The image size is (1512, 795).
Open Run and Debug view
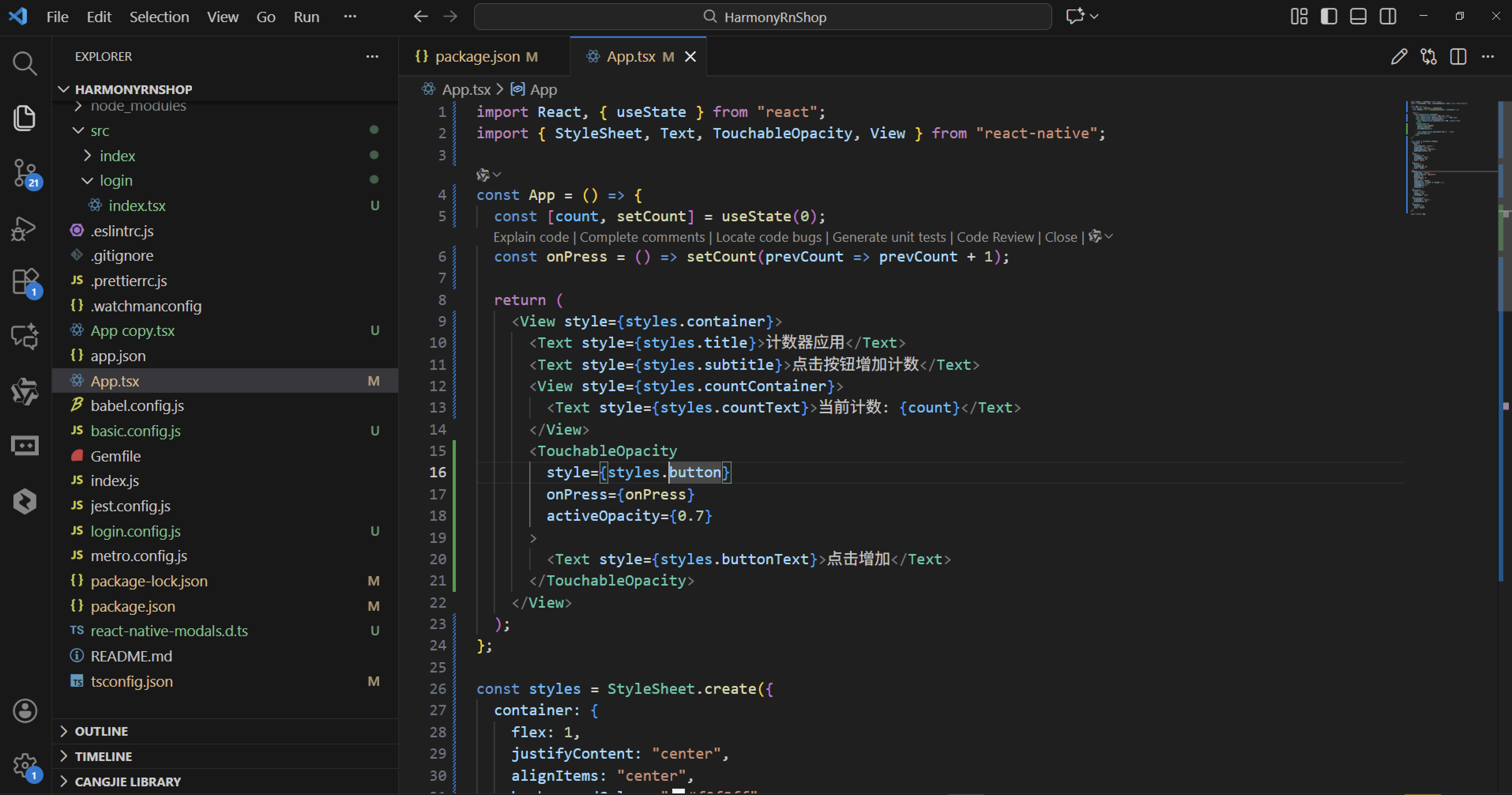pos(24,228)
